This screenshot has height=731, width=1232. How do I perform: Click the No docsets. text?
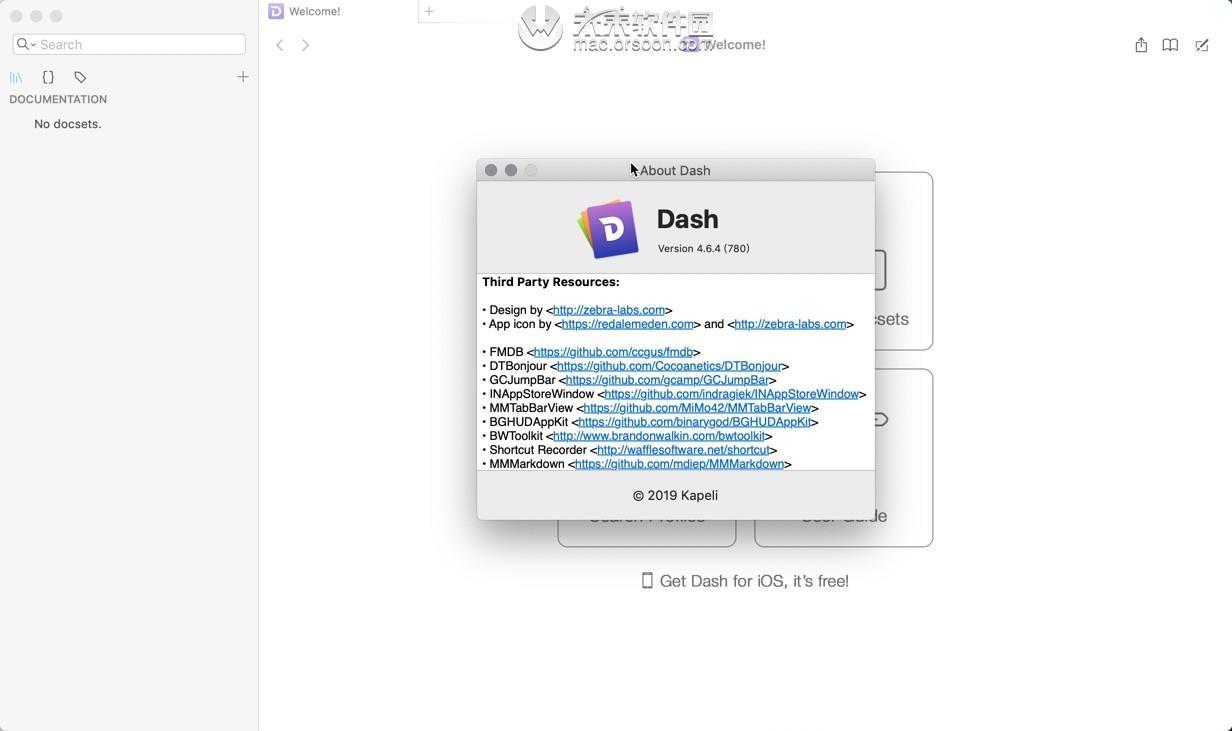tap(68, 124)
